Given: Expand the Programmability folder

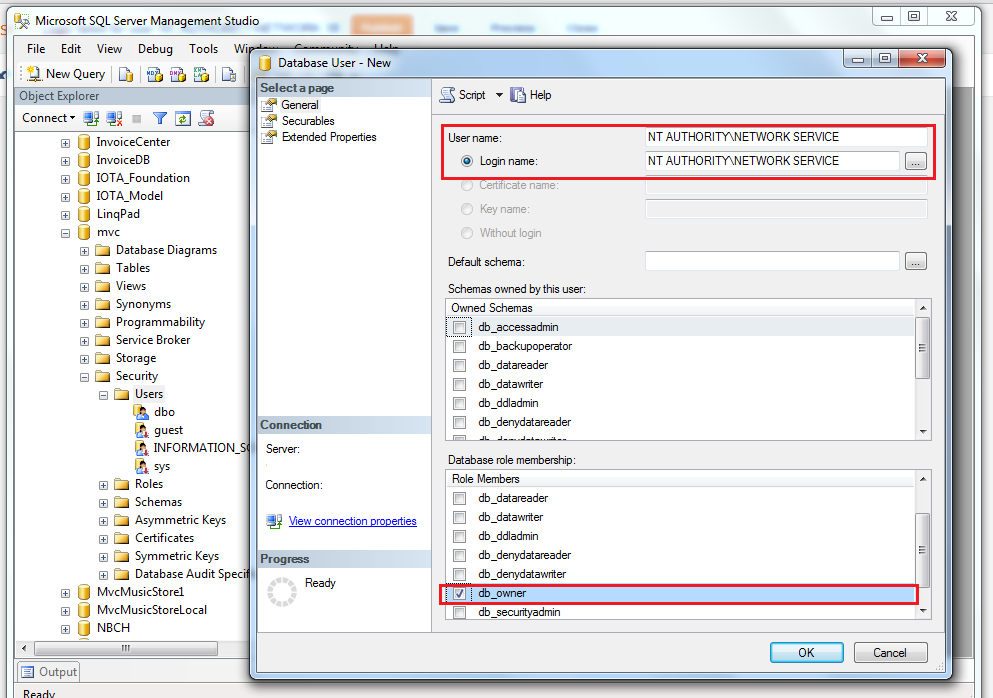Looking at the screenshot, I should point(84,323).
